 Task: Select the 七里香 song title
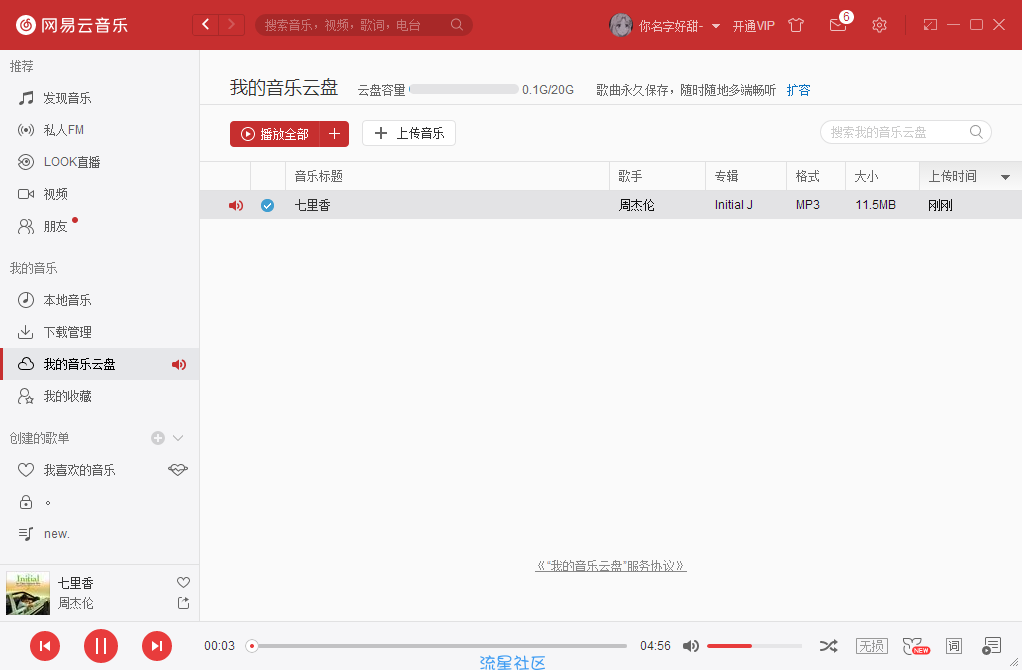coord(312,205)
